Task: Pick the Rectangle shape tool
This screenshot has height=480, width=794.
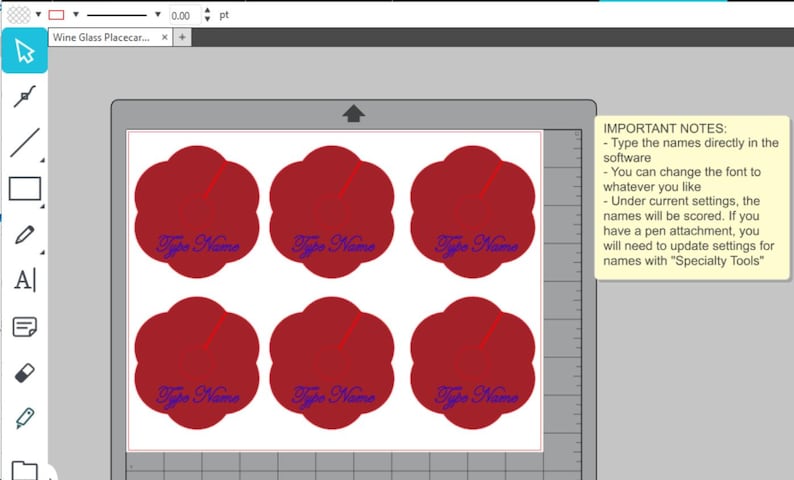Action: [25, 188]
